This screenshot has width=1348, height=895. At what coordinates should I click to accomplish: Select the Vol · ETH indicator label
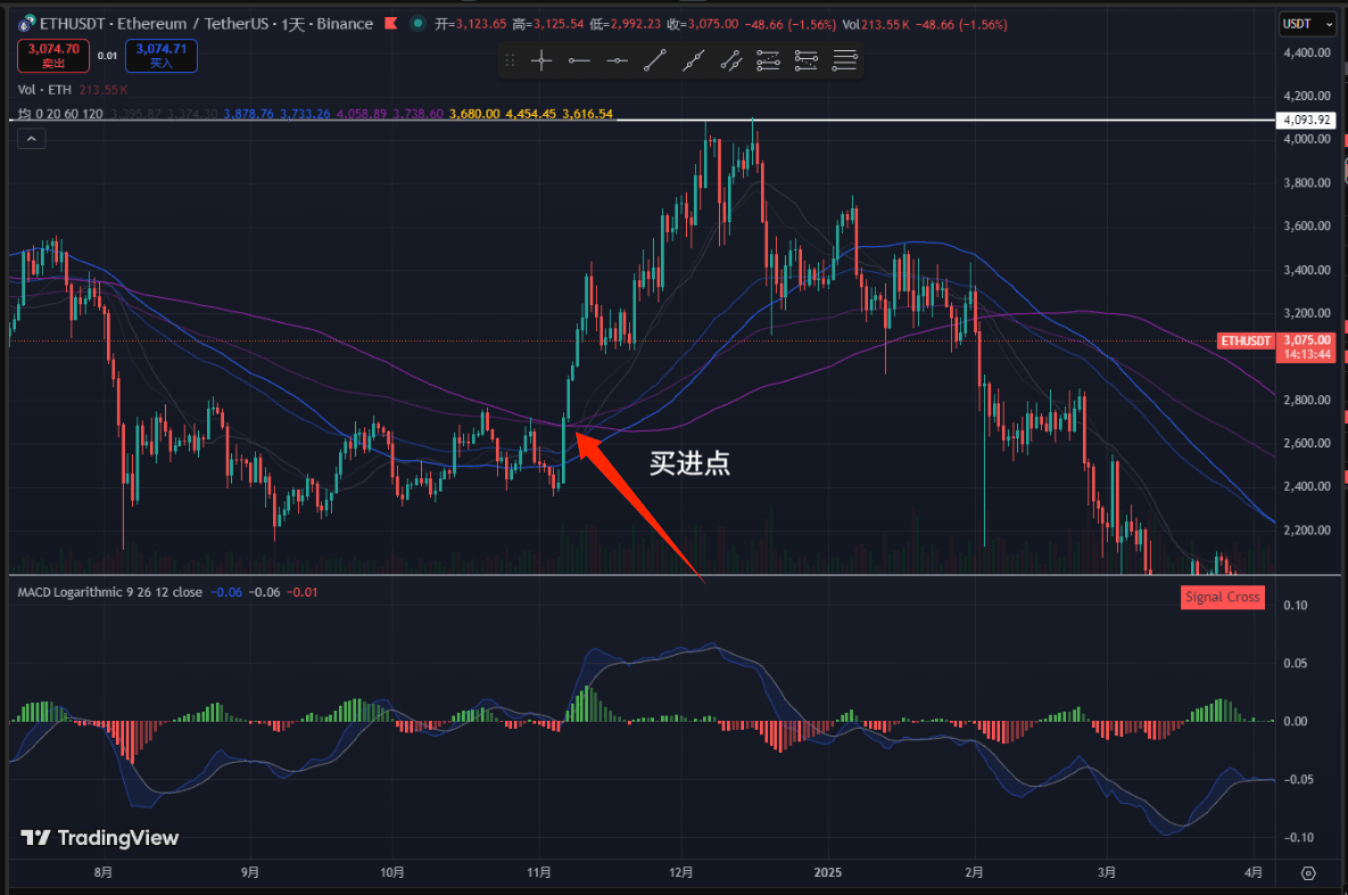tap(45, 89)
